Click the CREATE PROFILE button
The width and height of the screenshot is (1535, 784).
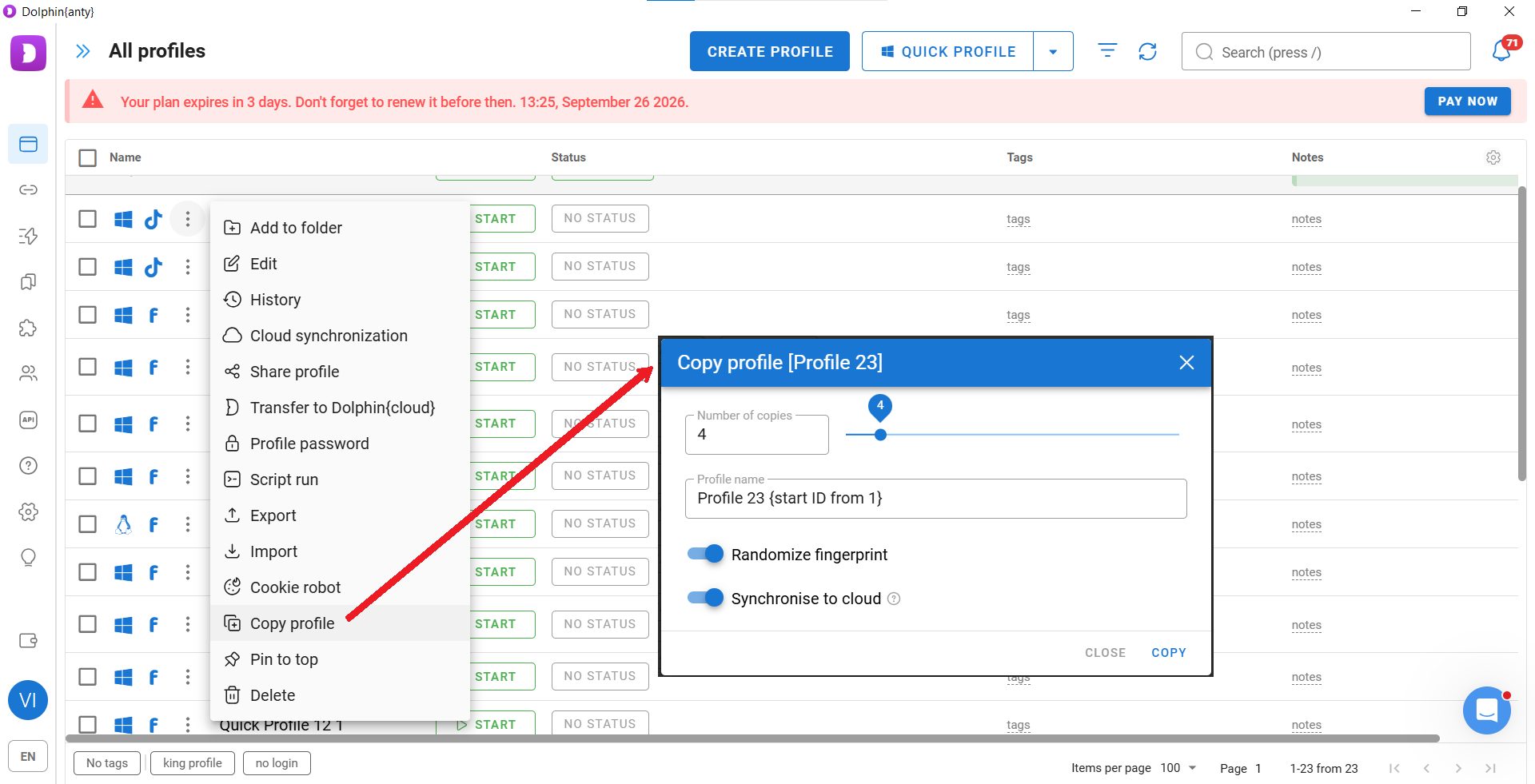(x=770, y=52)
